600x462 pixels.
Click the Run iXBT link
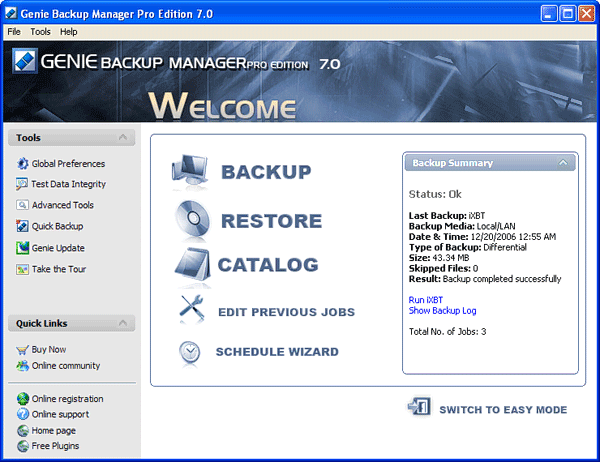[426, 300]
